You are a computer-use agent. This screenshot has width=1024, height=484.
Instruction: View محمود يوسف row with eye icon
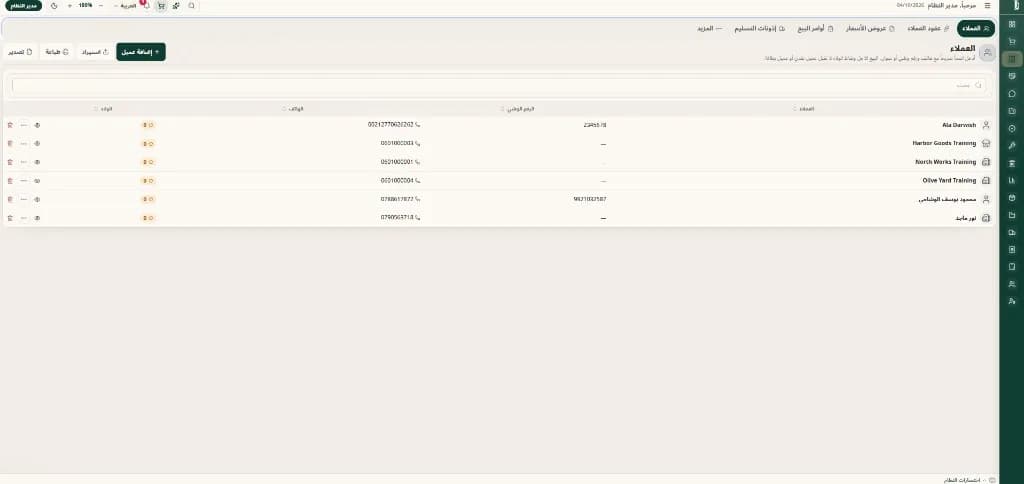[37, 199]
